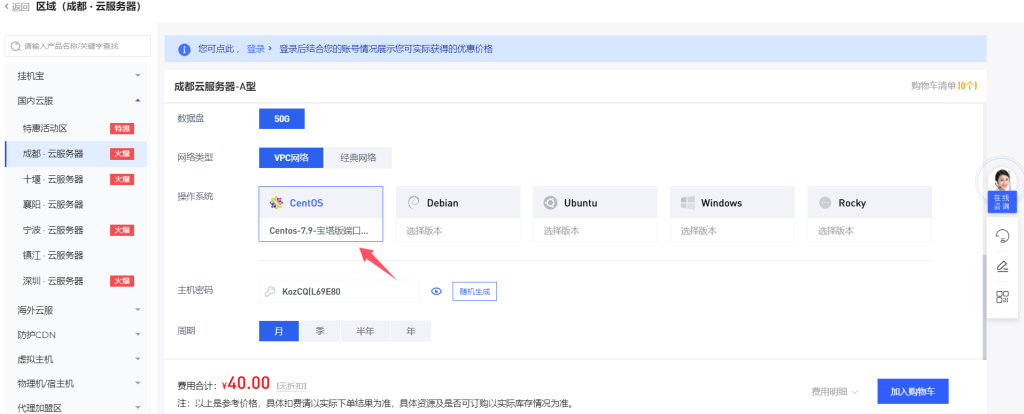Click the 火爆 badge beside 宁波·云服务器
The image size is (1024, 414).
122,230
